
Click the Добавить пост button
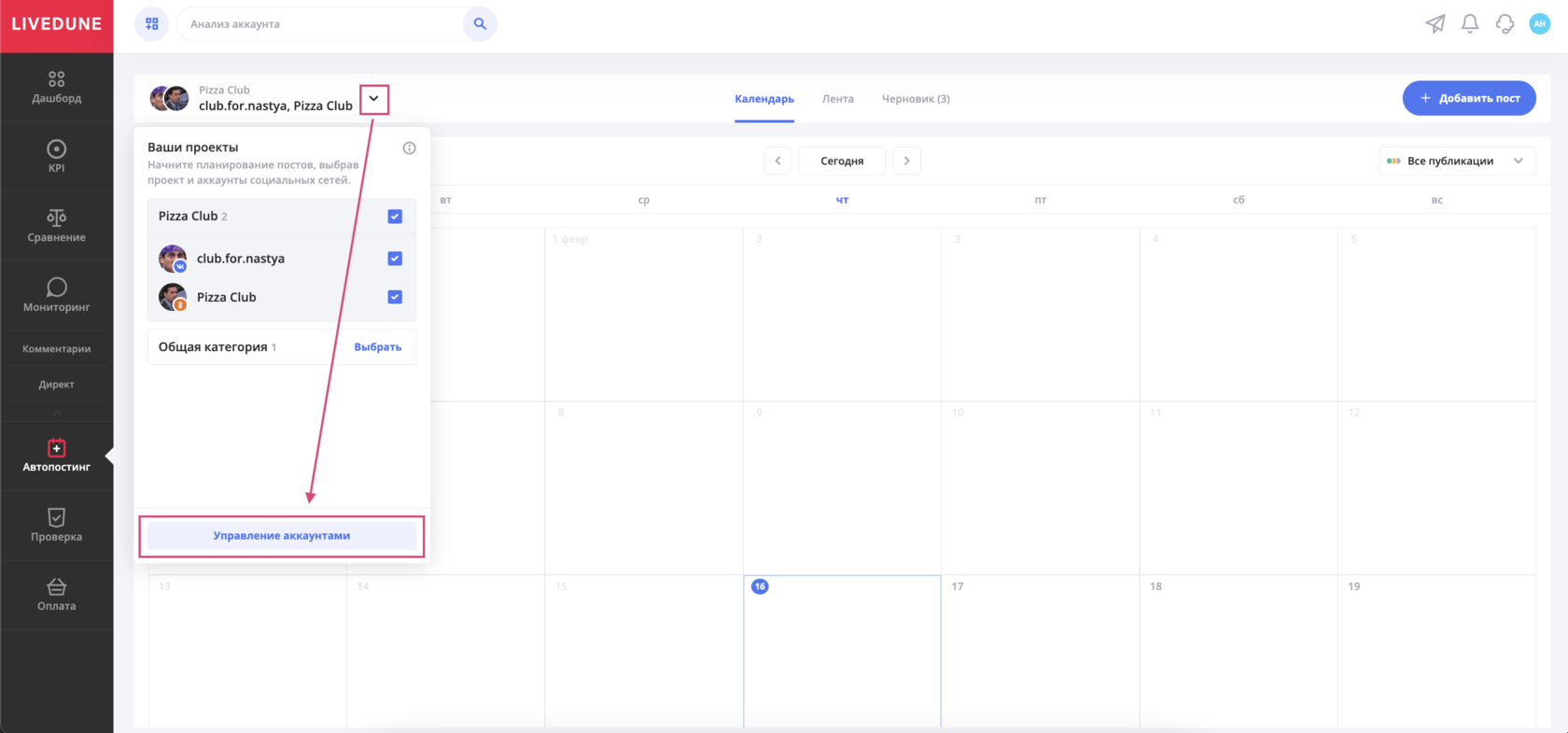point(1468,98)
